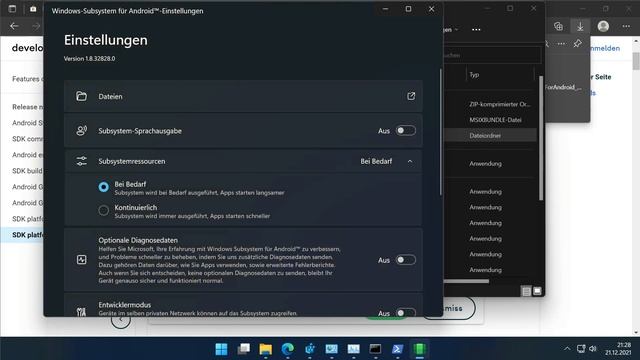Open Dateien external link icon

click(411, 96)
